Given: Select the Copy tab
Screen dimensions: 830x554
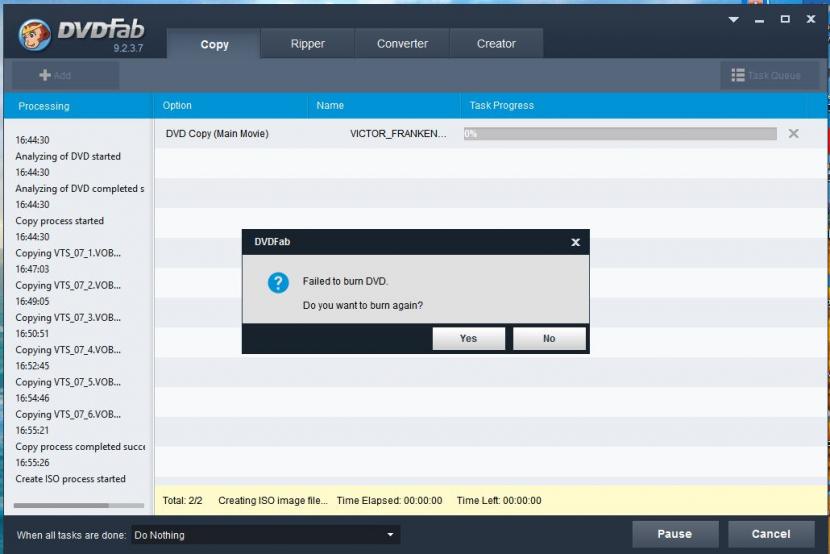Looking at the screenshot, I should pyautogui.click(x=214, y=44).
